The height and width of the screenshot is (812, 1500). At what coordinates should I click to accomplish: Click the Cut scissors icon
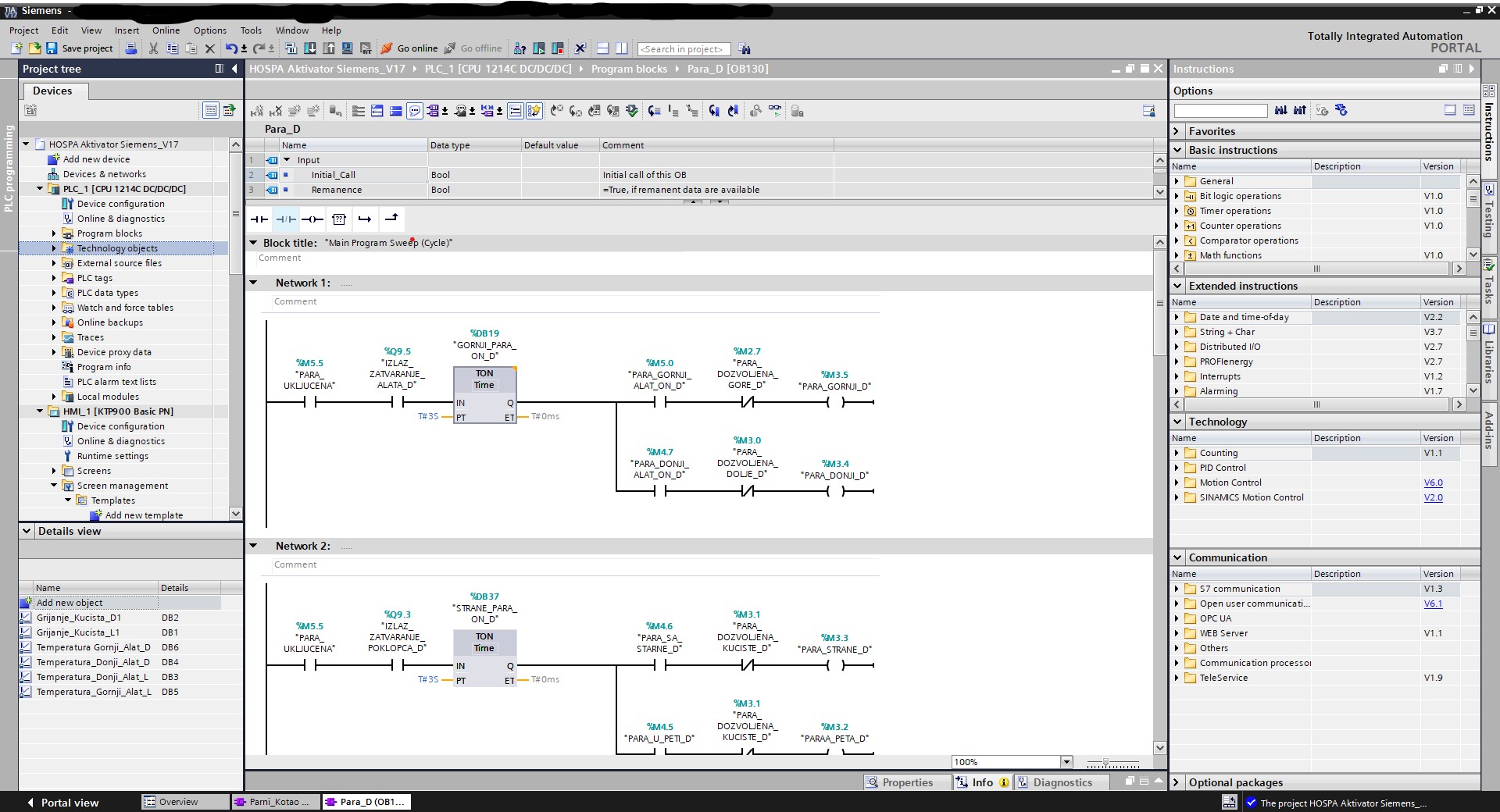click(x=153, y=48)
